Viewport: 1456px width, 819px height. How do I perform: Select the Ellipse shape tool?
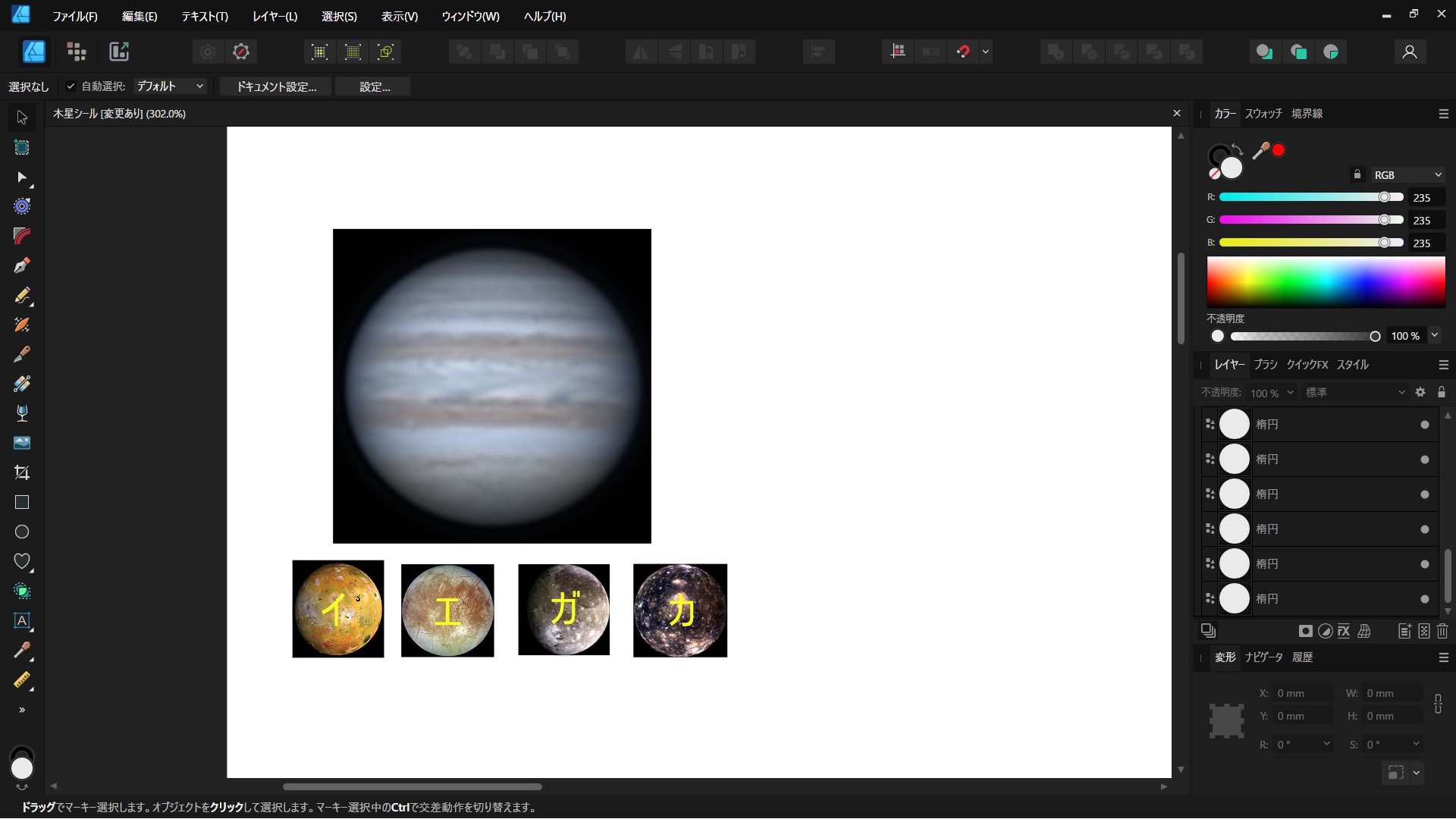click(22, 532)
